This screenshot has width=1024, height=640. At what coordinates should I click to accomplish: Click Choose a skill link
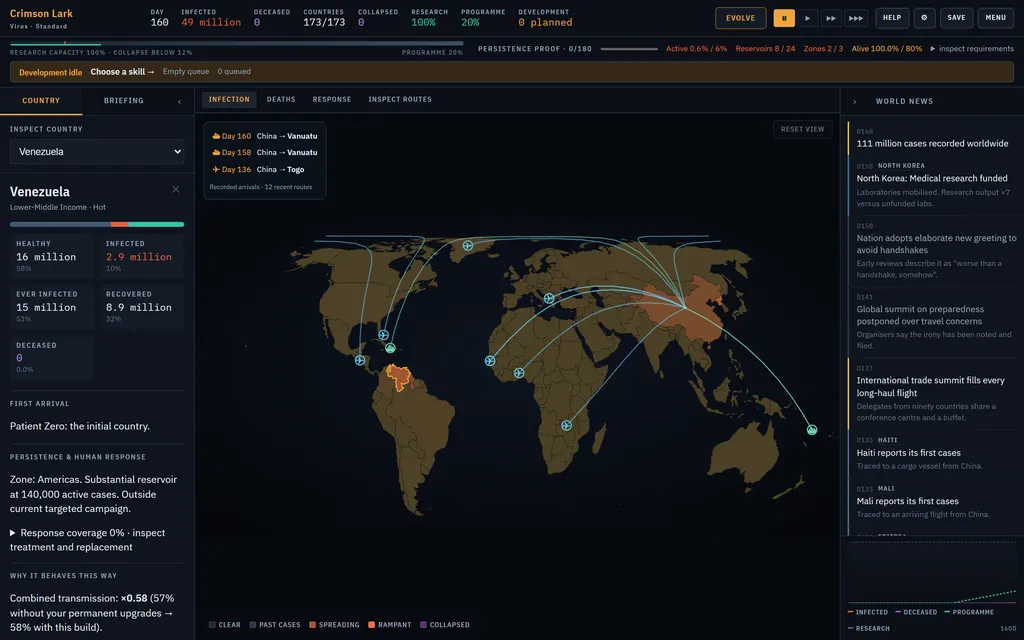tap(122, 72)
